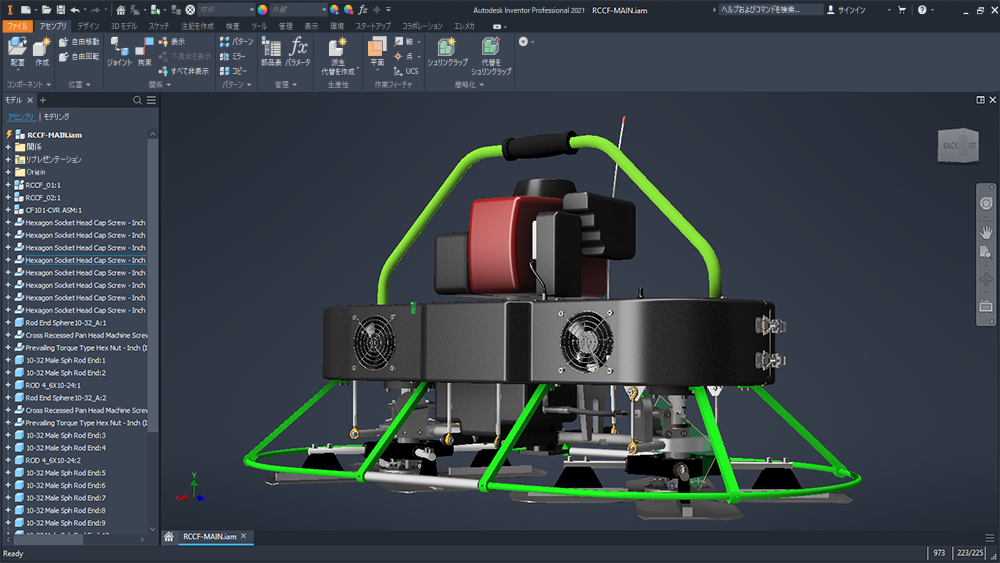Activate the 拘束 constrain tool
This screenshot has height=563, width=1000.
click(145, 51)
